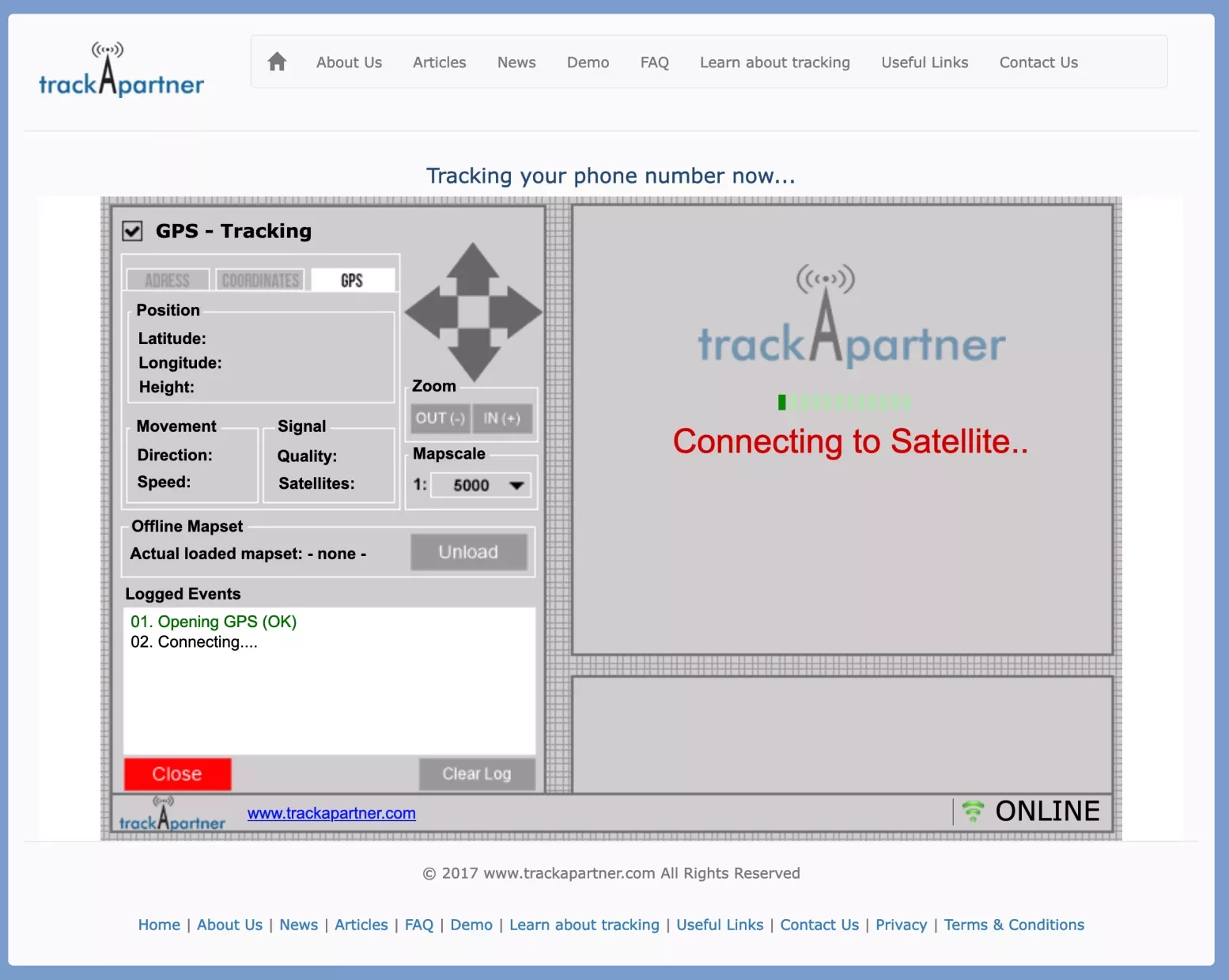Click the Zoom IN (+) button
Image resolution: width=1229 pixels, height=980 pixels.
pyautogui.click(x=502, y=418)
